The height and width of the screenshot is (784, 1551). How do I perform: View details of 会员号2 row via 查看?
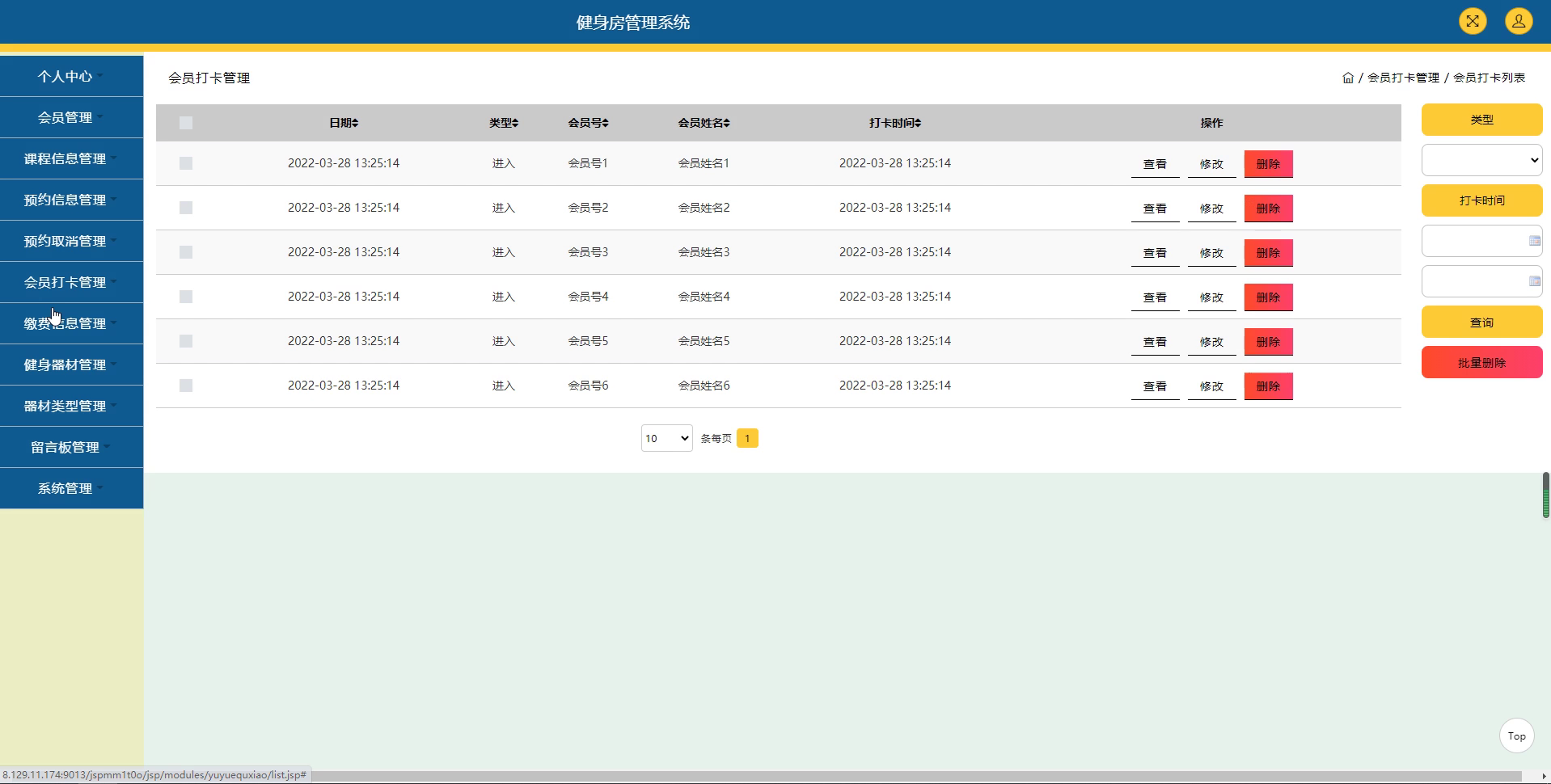(x=1155, y=209)
